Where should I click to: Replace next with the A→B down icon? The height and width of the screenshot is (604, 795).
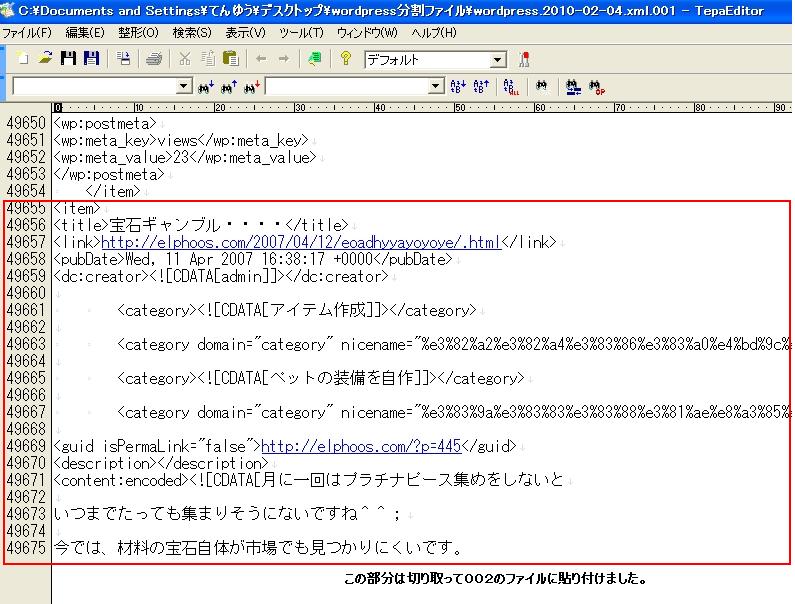[458, 87]
